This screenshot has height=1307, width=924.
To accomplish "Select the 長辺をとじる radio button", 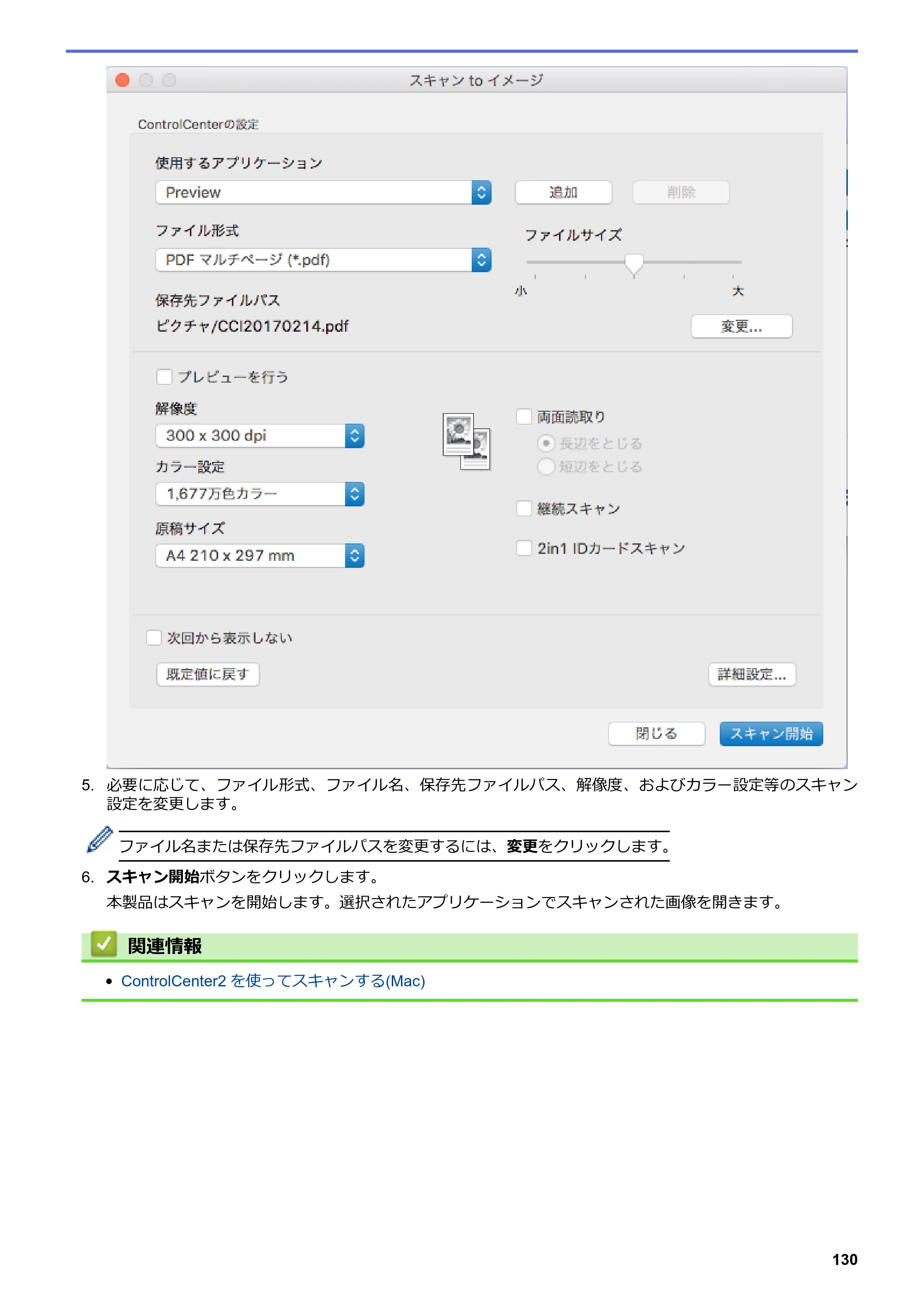I will coord(546,443).
